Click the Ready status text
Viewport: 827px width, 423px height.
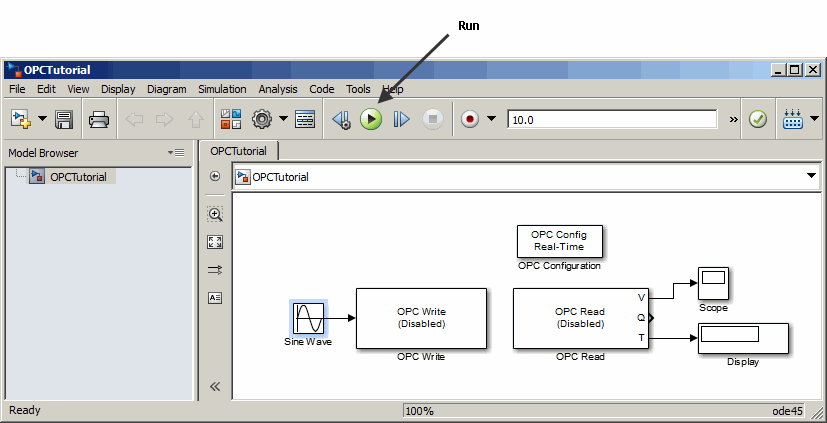point(24,410)
